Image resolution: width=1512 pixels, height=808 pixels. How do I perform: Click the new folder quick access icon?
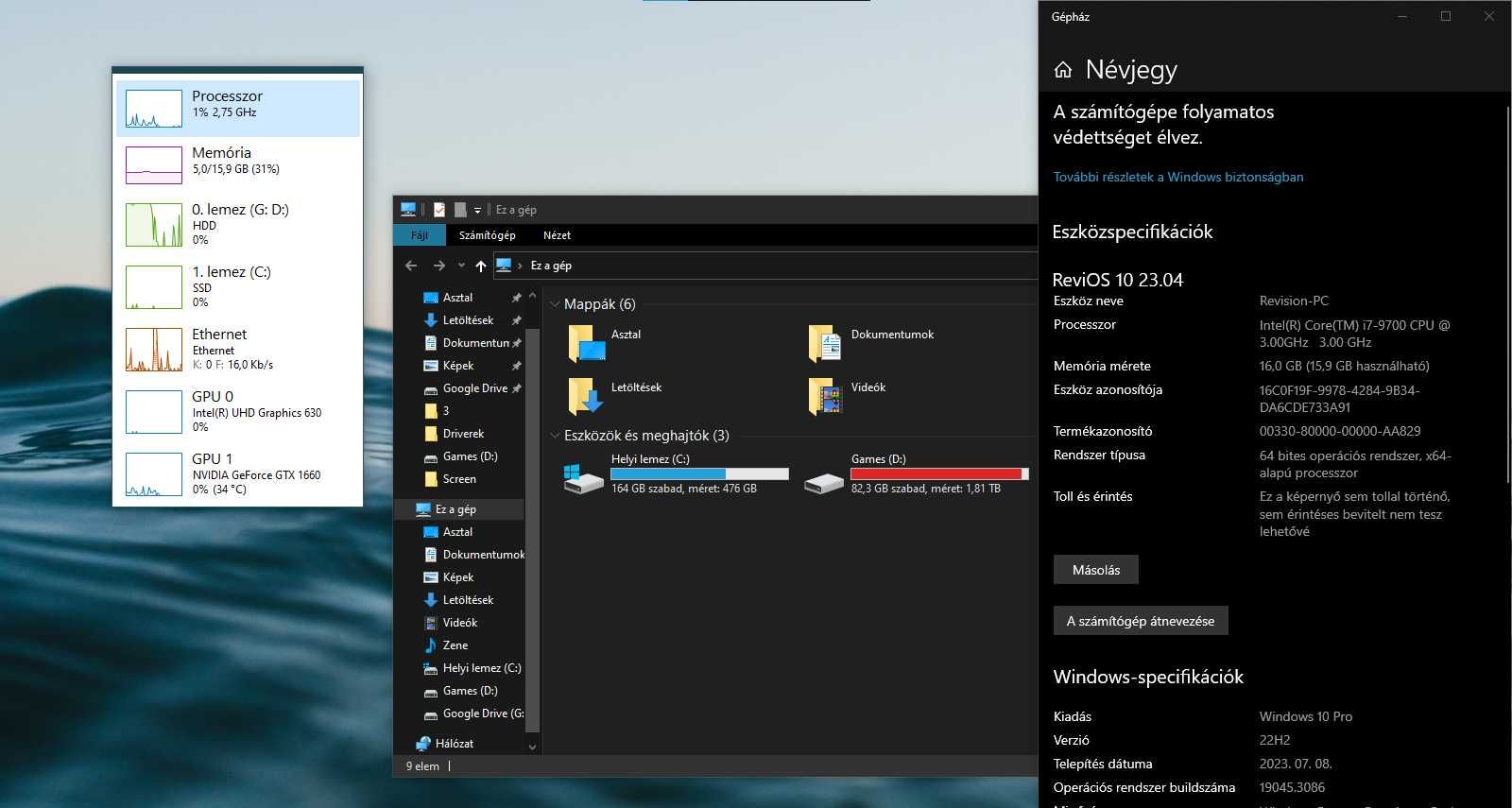pos(460,210)
